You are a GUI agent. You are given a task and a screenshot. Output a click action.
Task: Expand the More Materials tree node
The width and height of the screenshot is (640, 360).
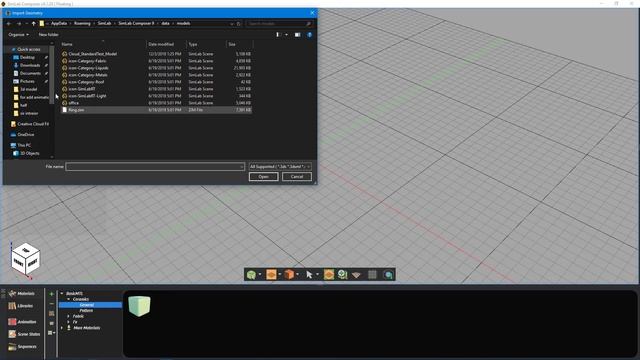(x=62, y=328)
